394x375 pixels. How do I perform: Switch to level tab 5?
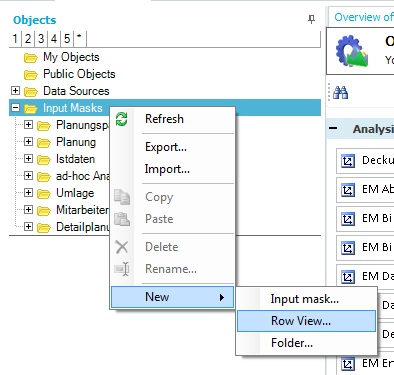(67, 39)
